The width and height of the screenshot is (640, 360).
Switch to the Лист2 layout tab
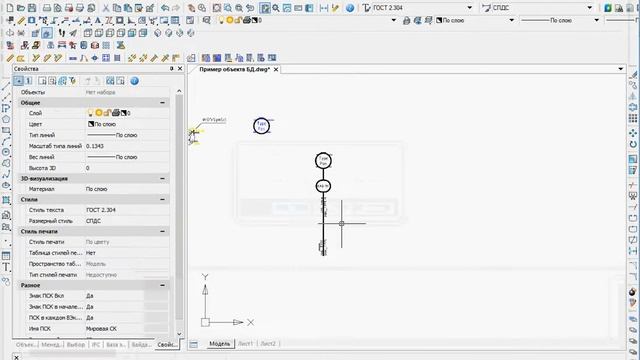pyautogui.click(x=268, y=344)
